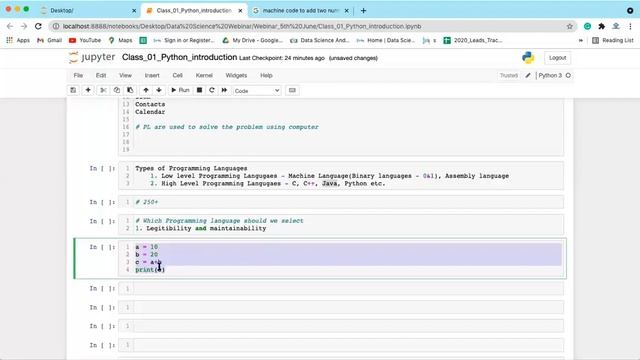
Task: Interrupt the kernel with stop icon
Action: click(199, 90)
